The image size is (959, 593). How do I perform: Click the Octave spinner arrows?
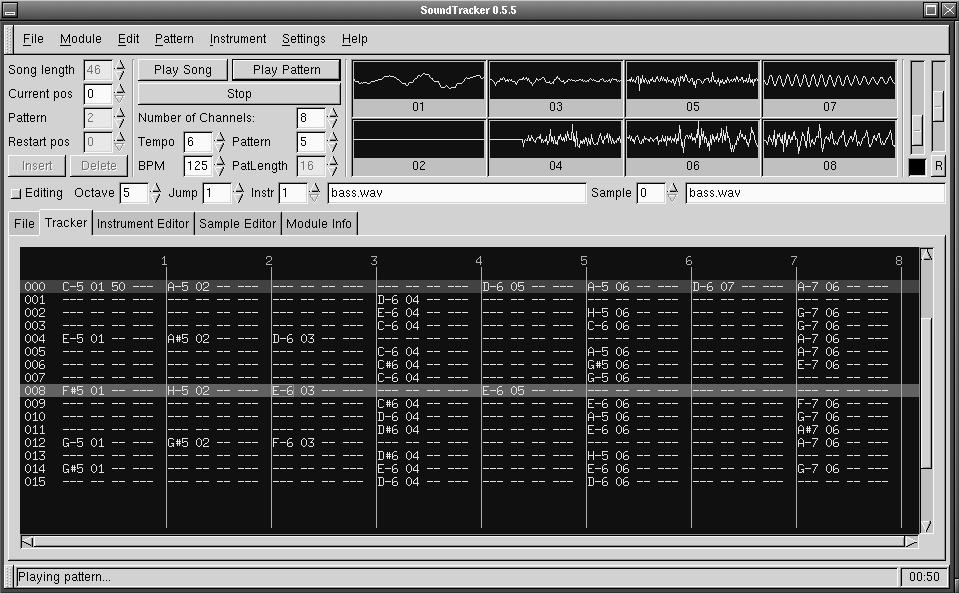tap(156, 193)
